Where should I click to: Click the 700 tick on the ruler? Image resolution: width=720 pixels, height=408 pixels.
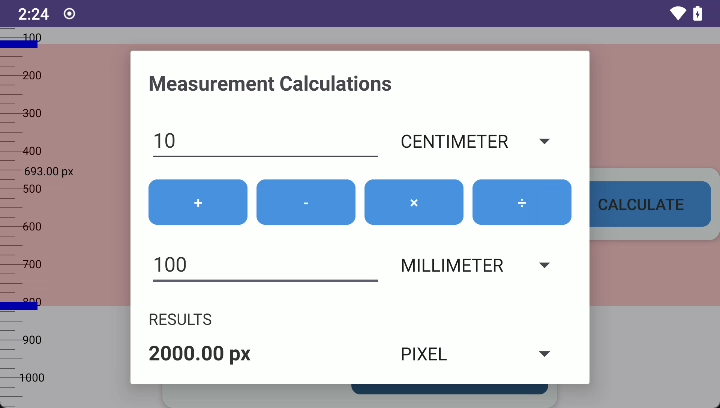(32, 264)
